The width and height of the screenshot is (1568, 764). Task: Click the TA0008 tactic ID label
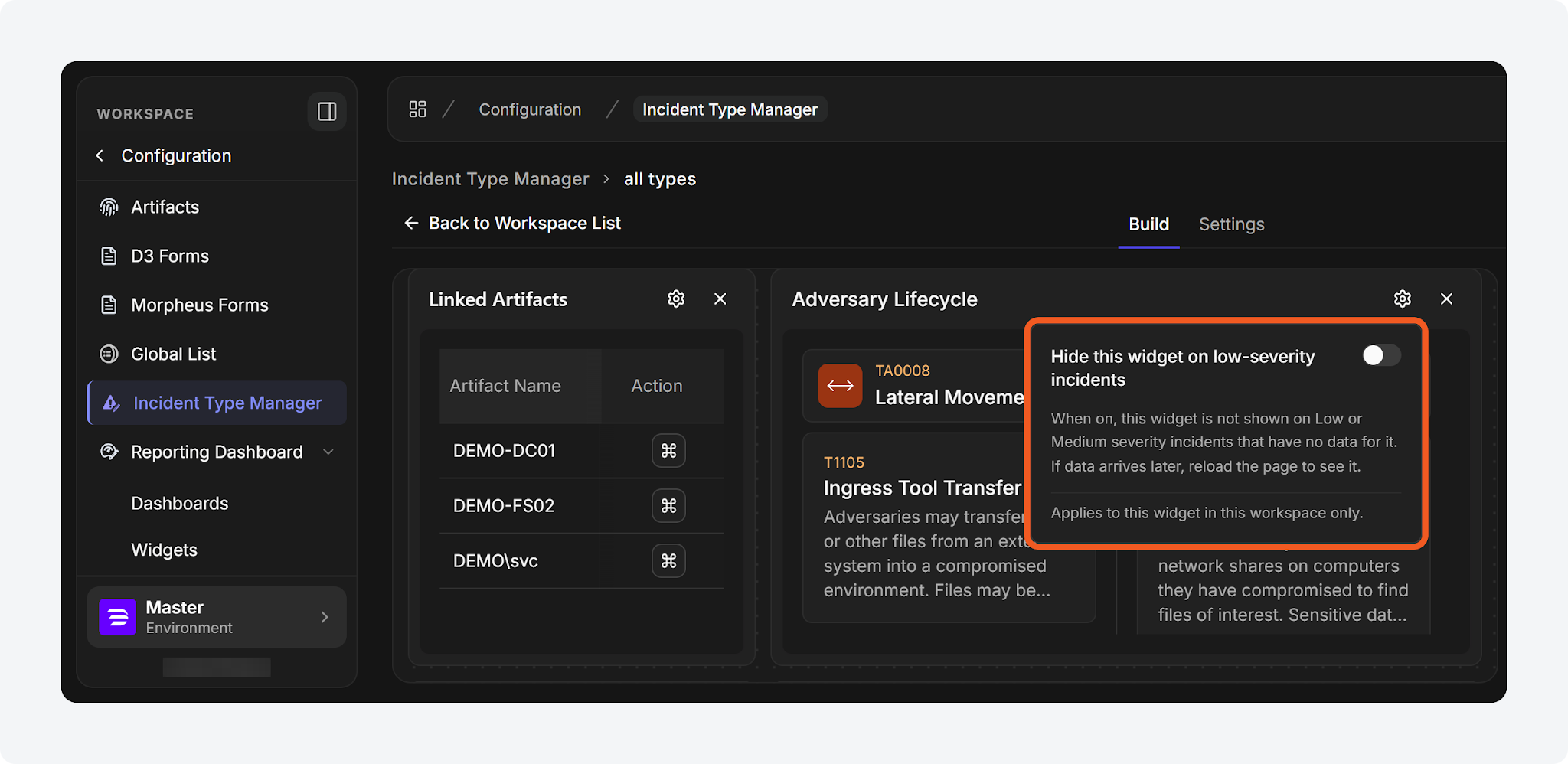[902, 371]
